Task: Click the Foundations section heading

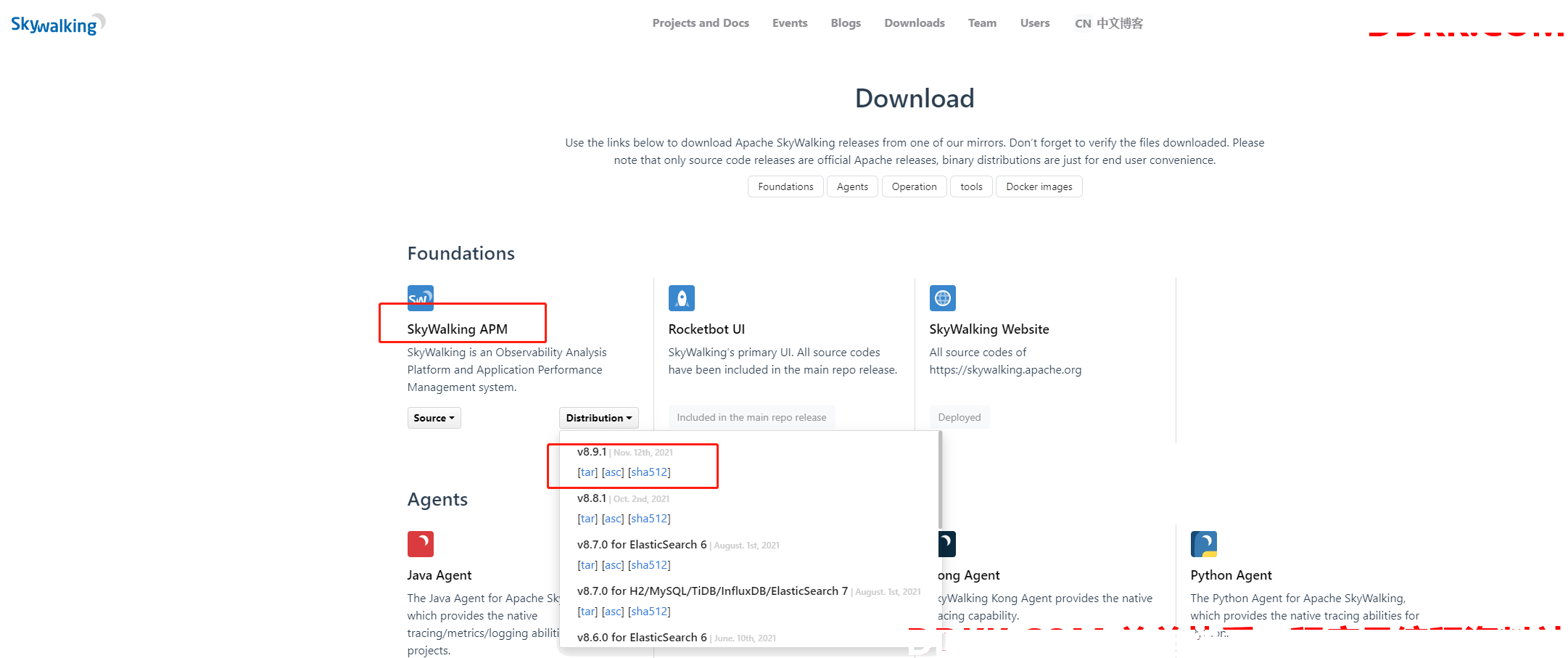Action: 461,253
